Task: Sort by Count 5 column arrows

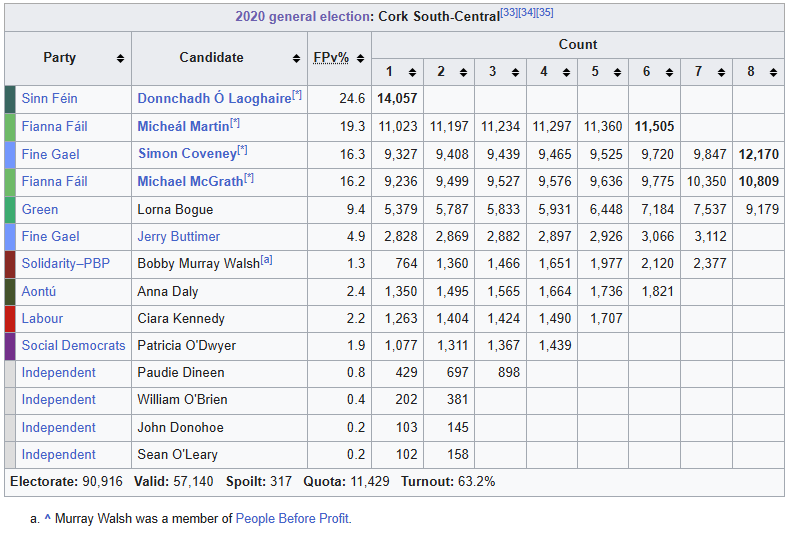Action: pyautogui.click(x=618, y=72)
